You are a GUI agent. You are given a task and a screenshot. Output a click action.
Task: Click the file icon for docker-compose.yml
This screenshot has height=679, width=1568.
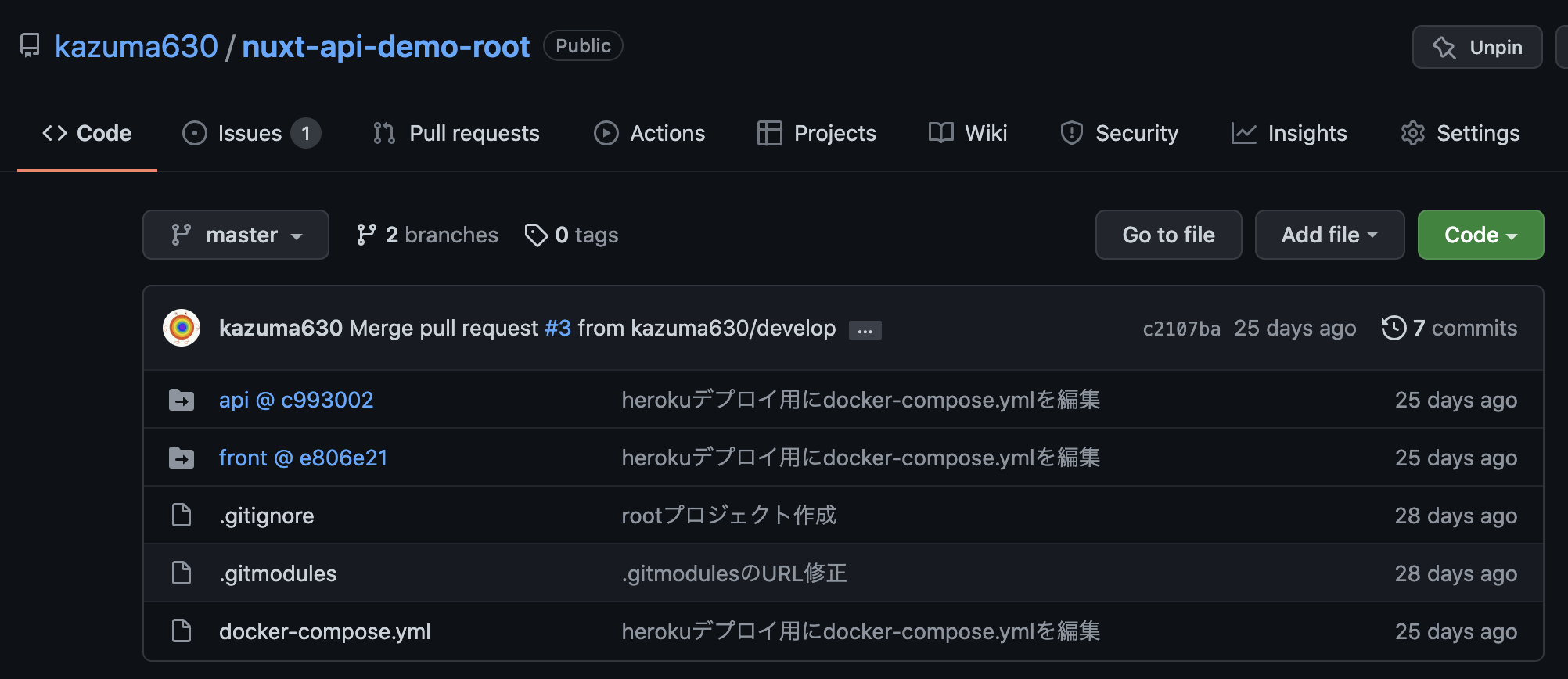coord(182,630)
